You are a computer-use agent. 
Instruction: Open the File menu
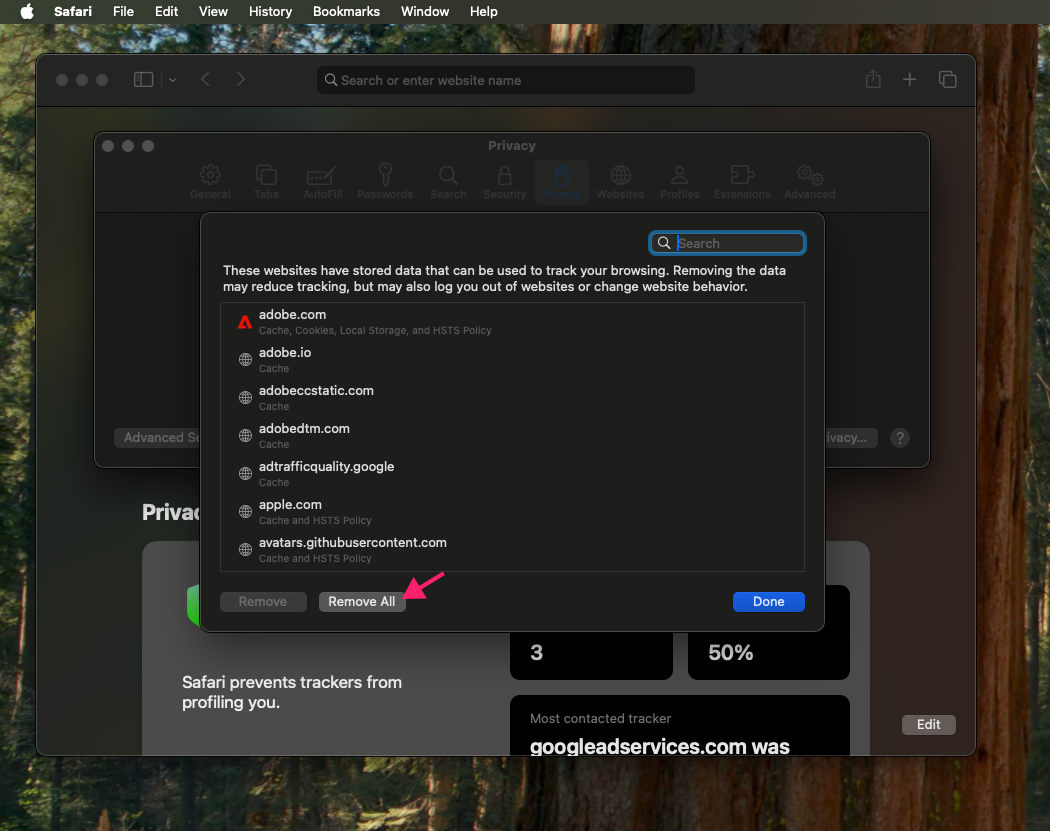point(123,11)
